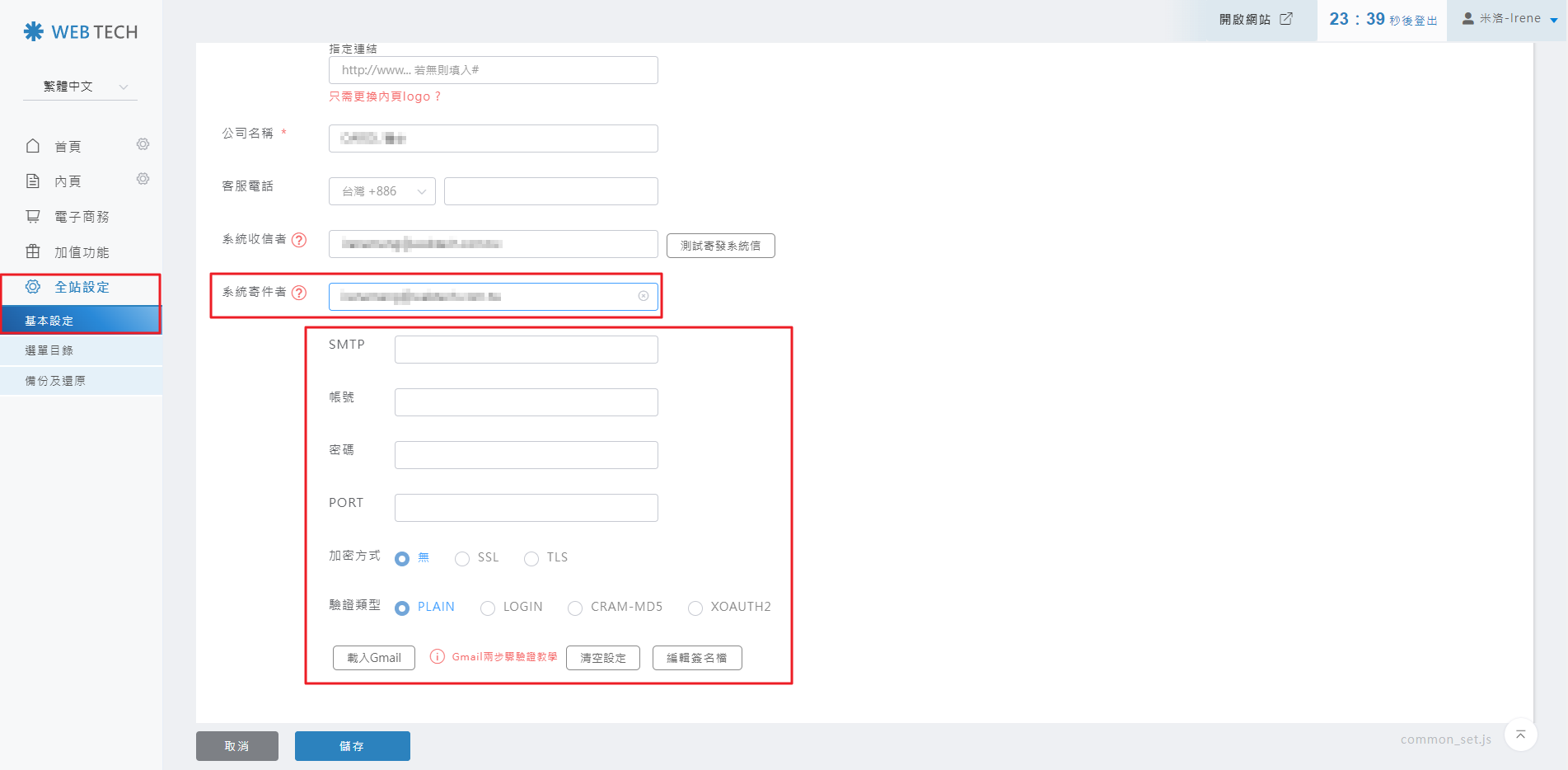
Task: Click the scroll-to-top arrow icon
Action: coord(1520,735)
